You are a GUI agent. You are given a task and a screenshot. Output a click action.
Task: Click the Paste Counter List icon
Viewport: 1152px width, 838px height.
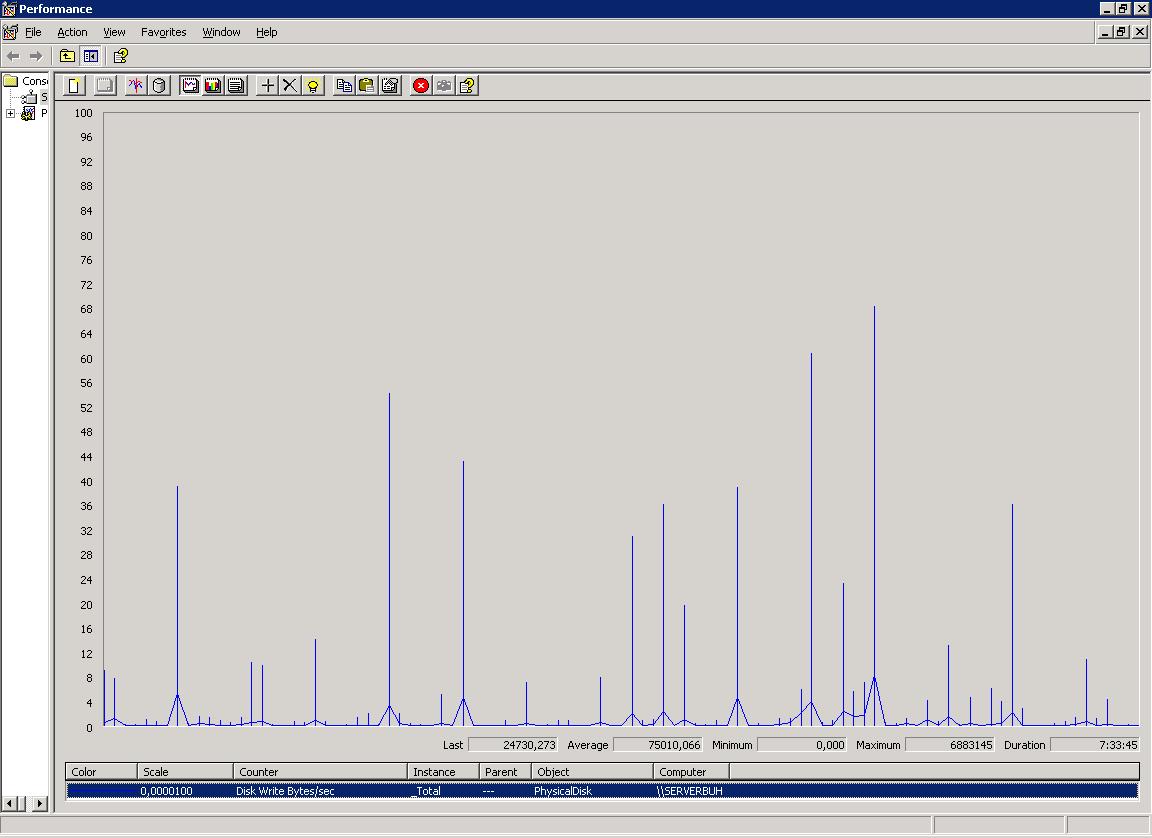click(x=367, y=86)
